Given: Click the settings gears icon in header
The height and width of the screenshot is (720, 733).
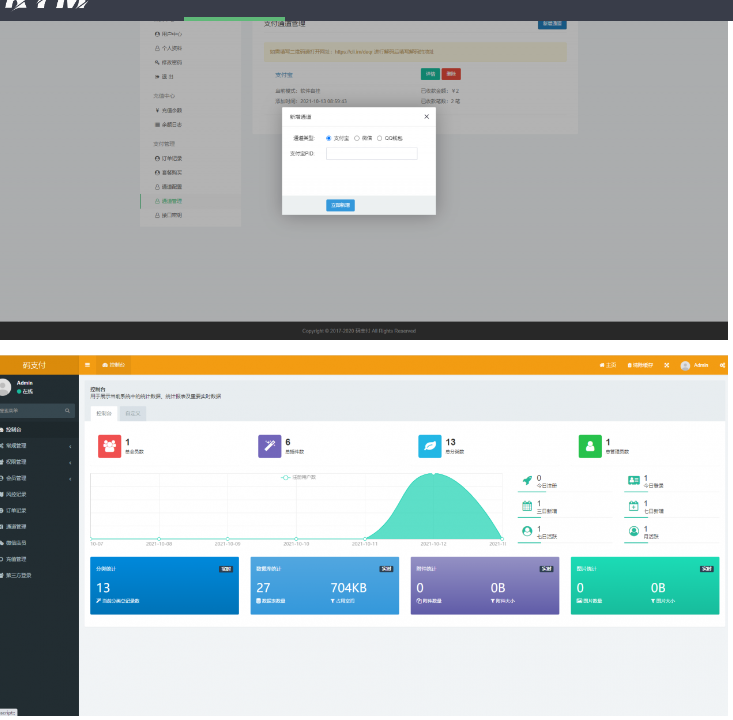Looking at the screenshot, I should (x=722, y=366).
